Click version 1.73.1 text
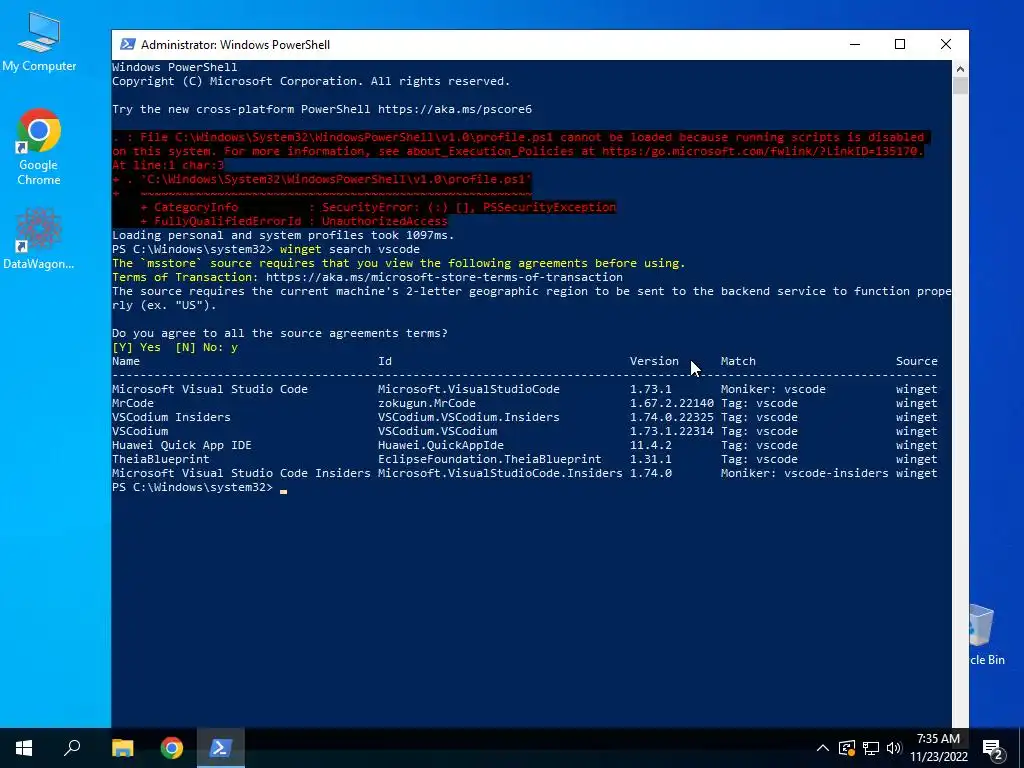 click(x=650, y=389)
